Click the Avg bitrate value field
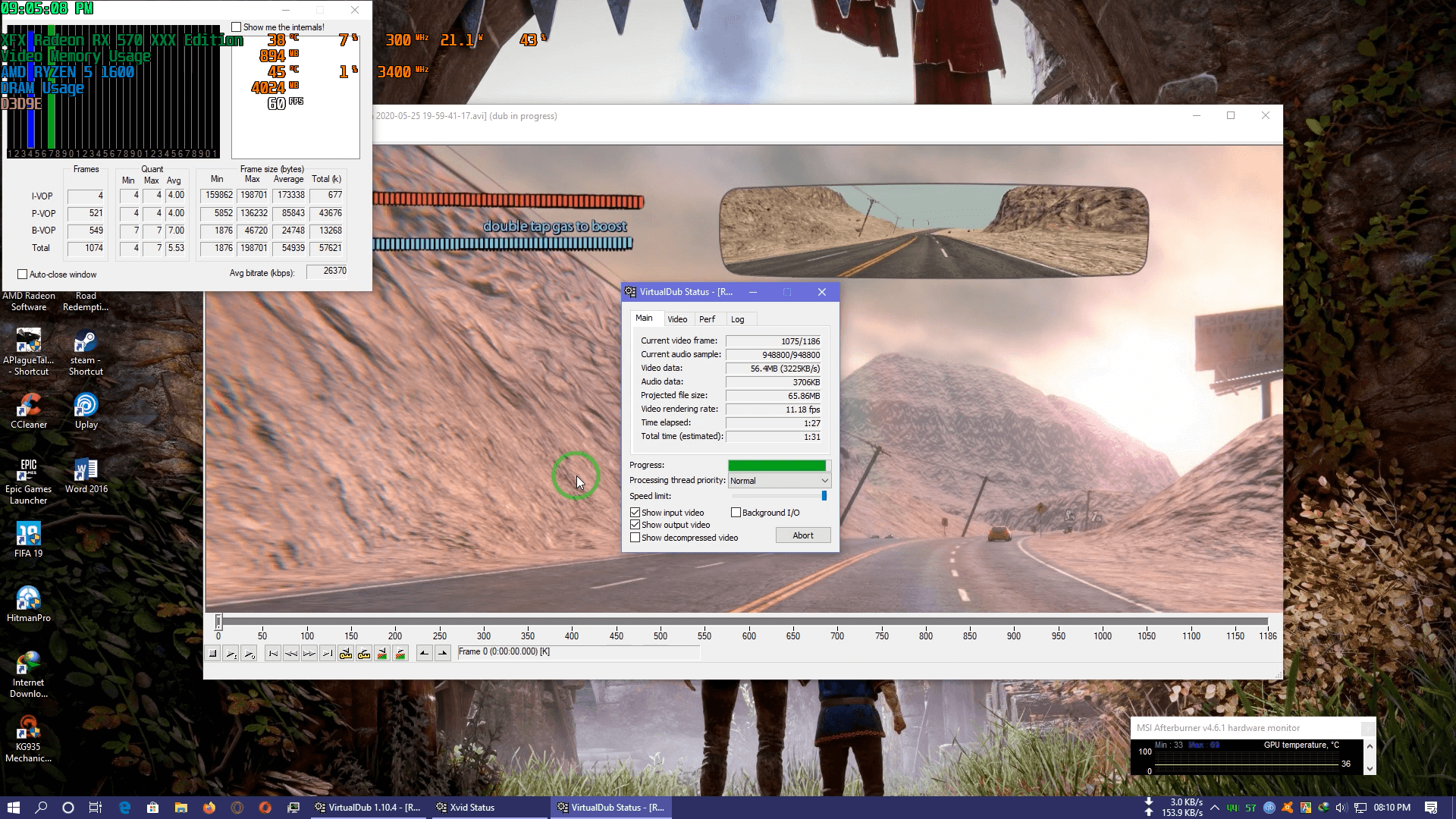The width and height of the screenshot is (1456, 819). coord(327,271)
